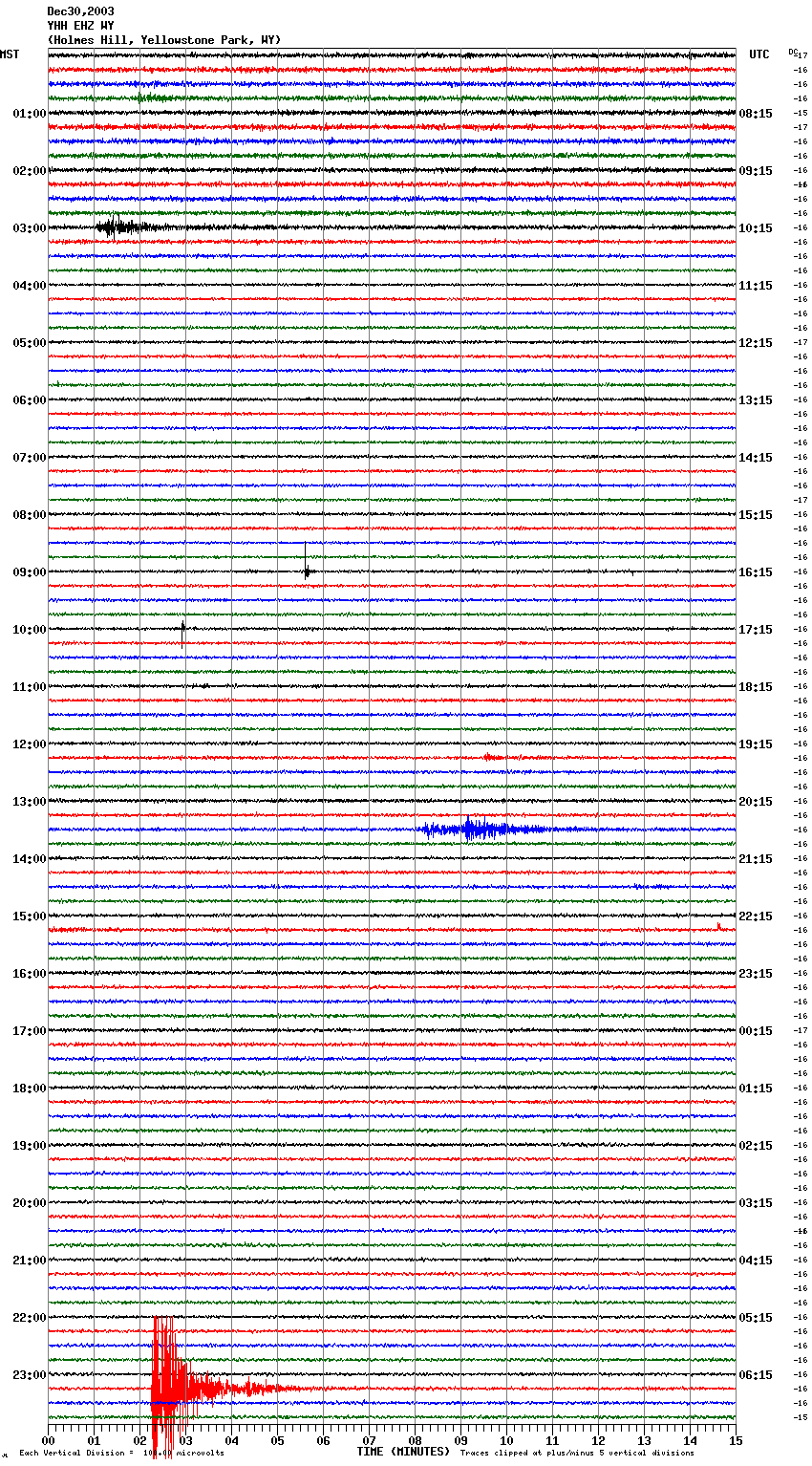This screenshot has width=812, height=1466.
Task: Click the 02:15 UTC time label
Action: pyautogui.click(x=756, y=1146)
